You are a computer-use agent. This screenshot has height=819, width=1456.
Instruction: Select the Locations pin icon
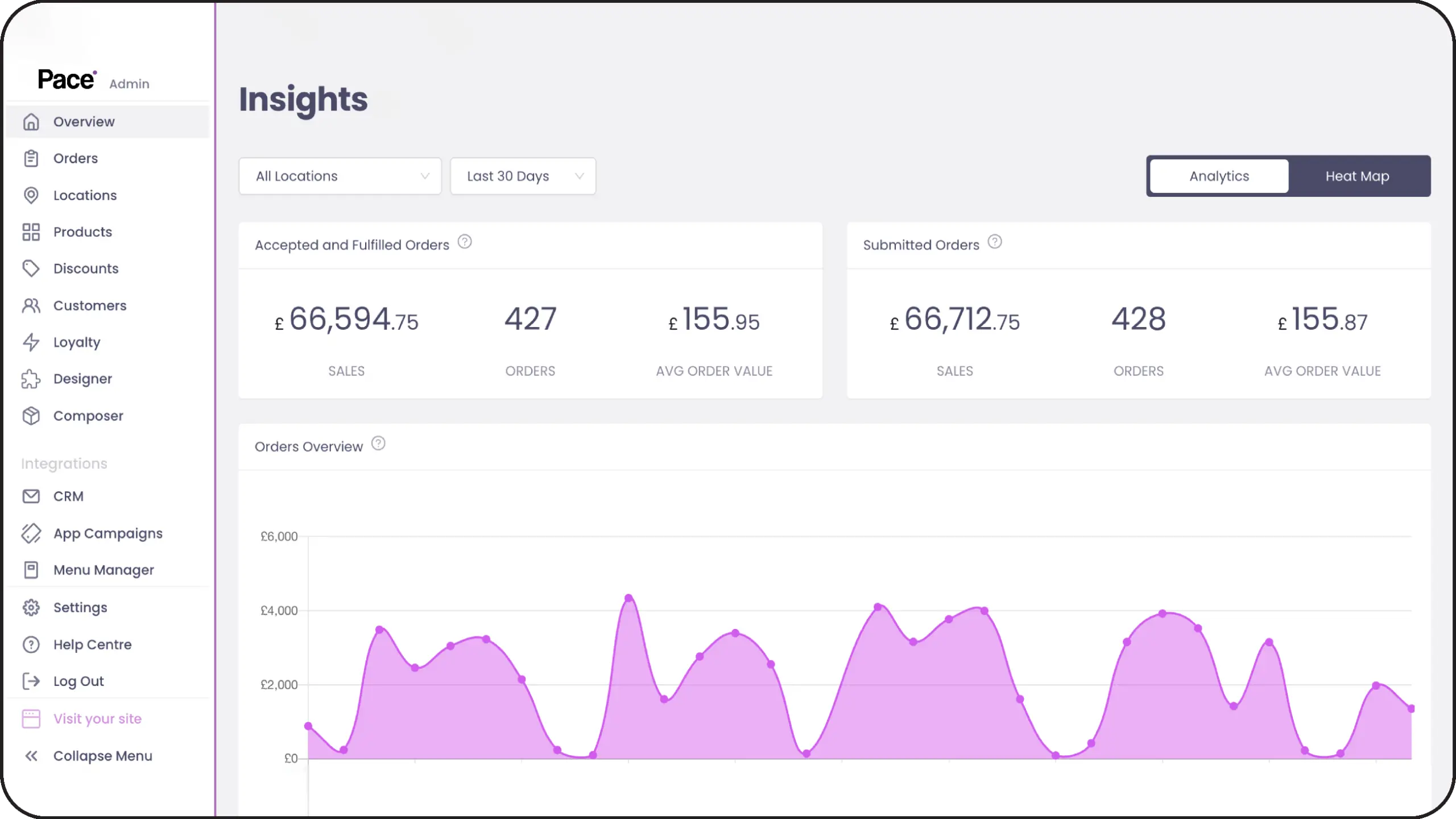pos(31,195)
